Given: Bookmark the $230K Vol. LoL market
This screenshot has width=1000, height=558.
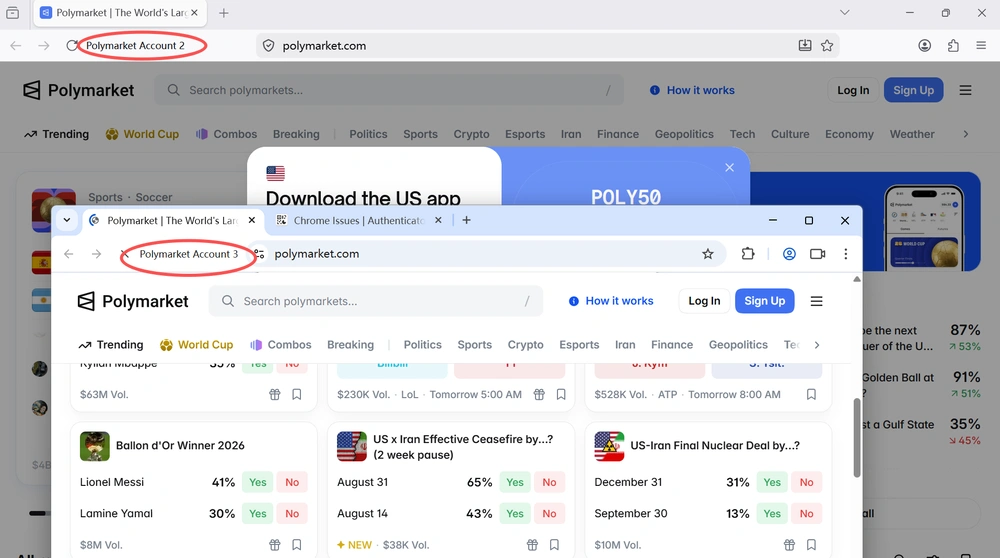Looking at the screenshot, I should (561, 394).
